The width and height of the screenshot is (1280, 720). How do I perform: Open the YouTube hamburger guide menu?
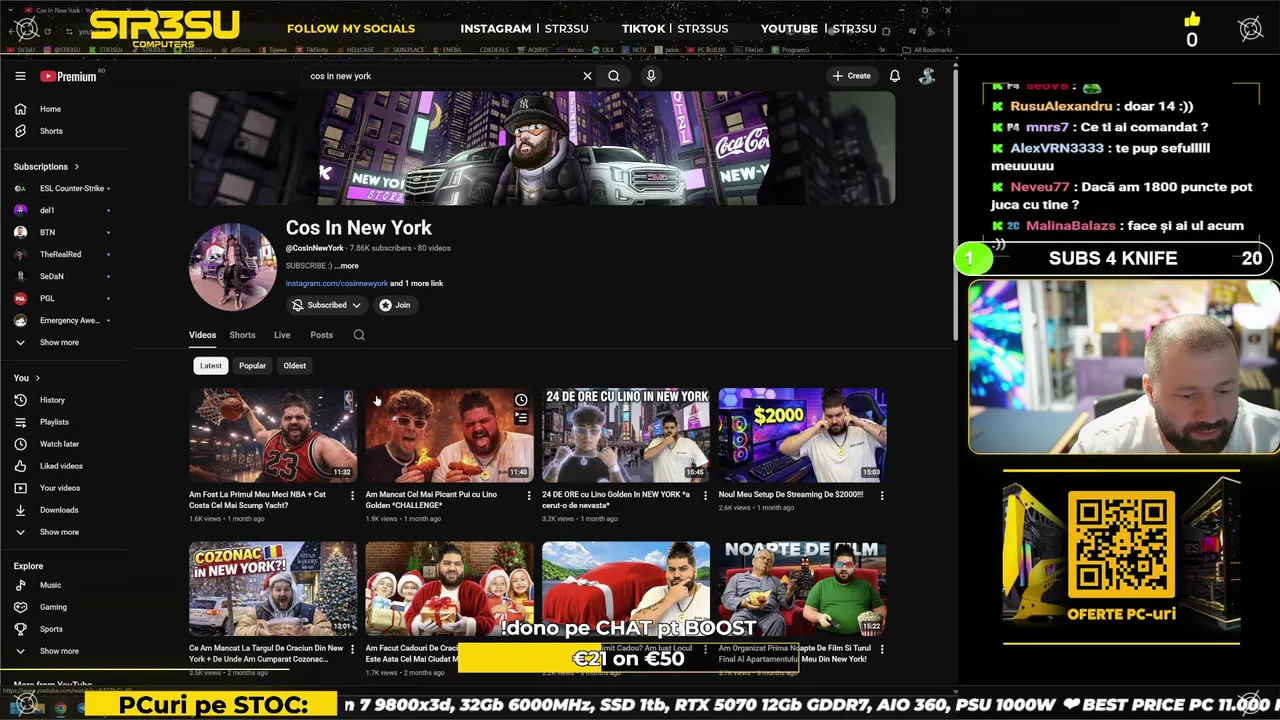pyautogui.click(x=20, y=76)
